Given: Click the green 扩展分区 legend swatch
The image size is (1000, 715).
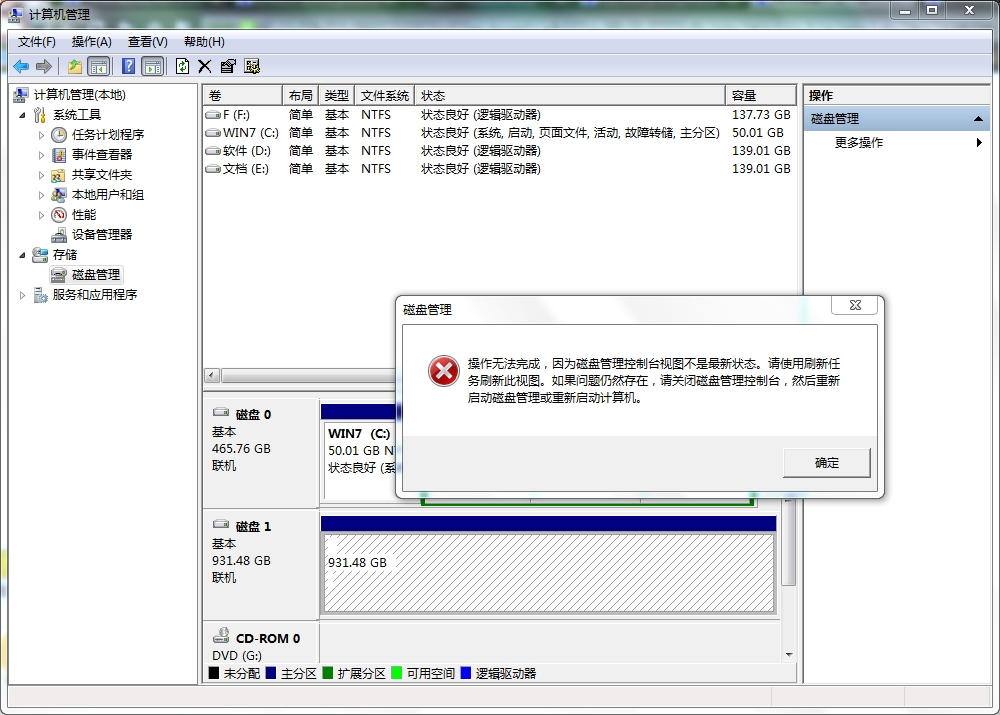Looking at the screenshot, I should tap(328, 673).
